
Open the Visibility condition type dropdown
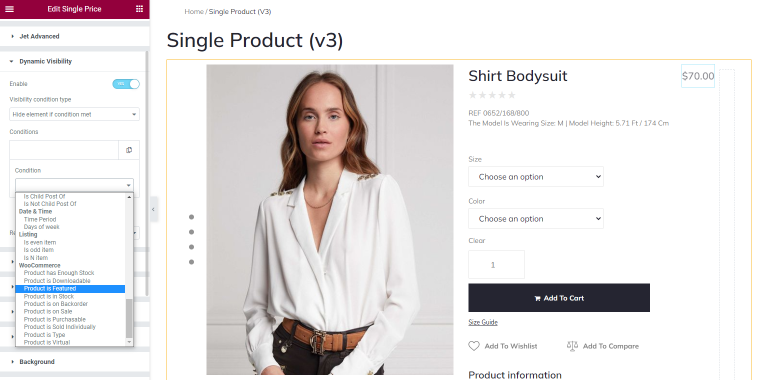75,114
